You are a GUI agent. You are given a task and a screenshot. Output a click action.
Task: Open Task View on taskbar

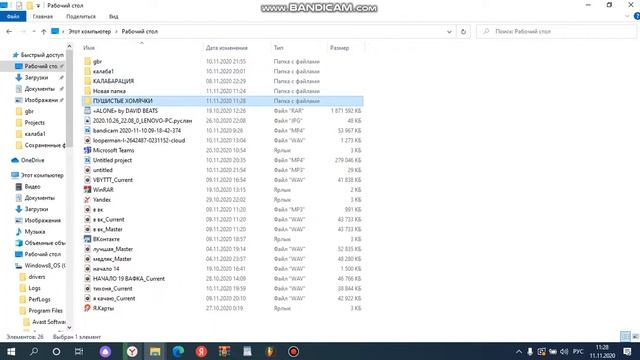(x=79, y=351)
